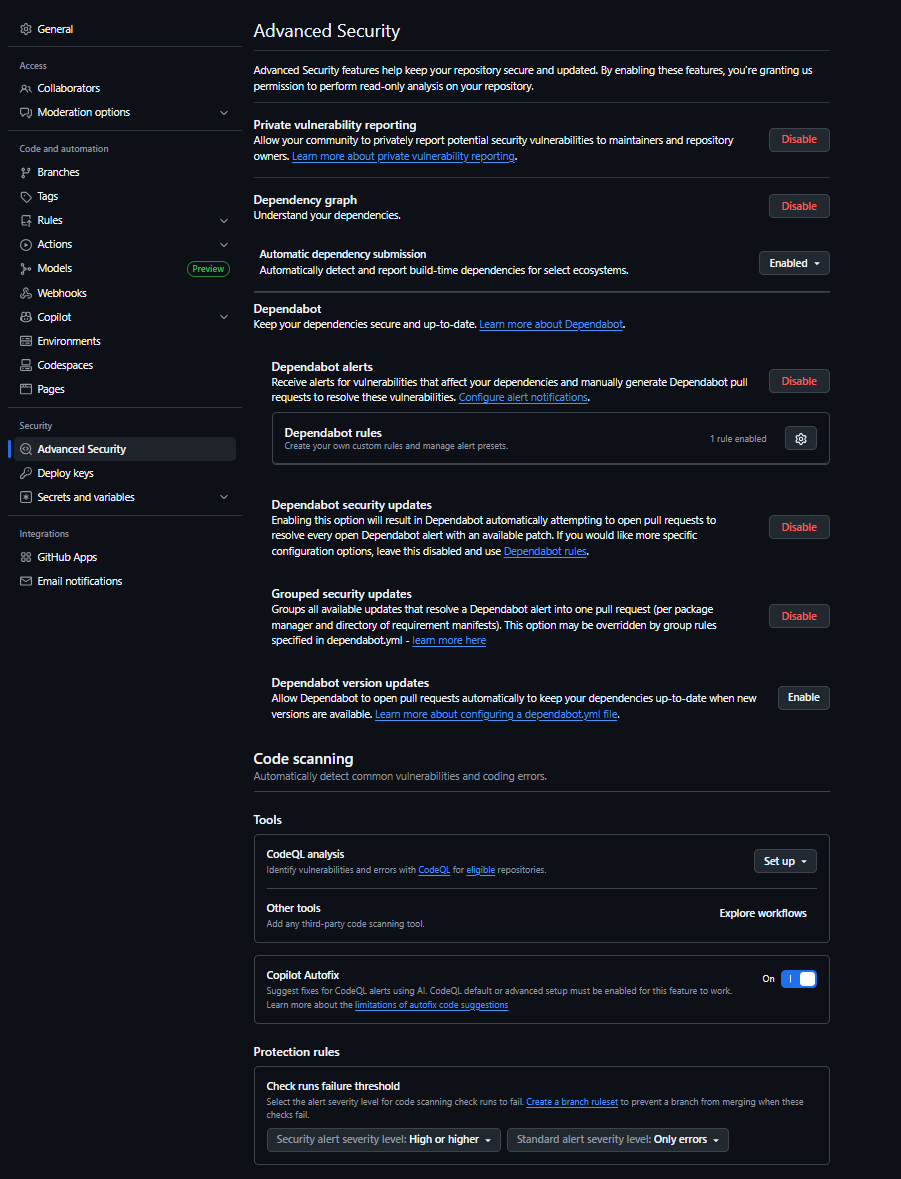Click the Models Preview badge
The width and height of the screenshot is (901, 1179).
[208, 268]
